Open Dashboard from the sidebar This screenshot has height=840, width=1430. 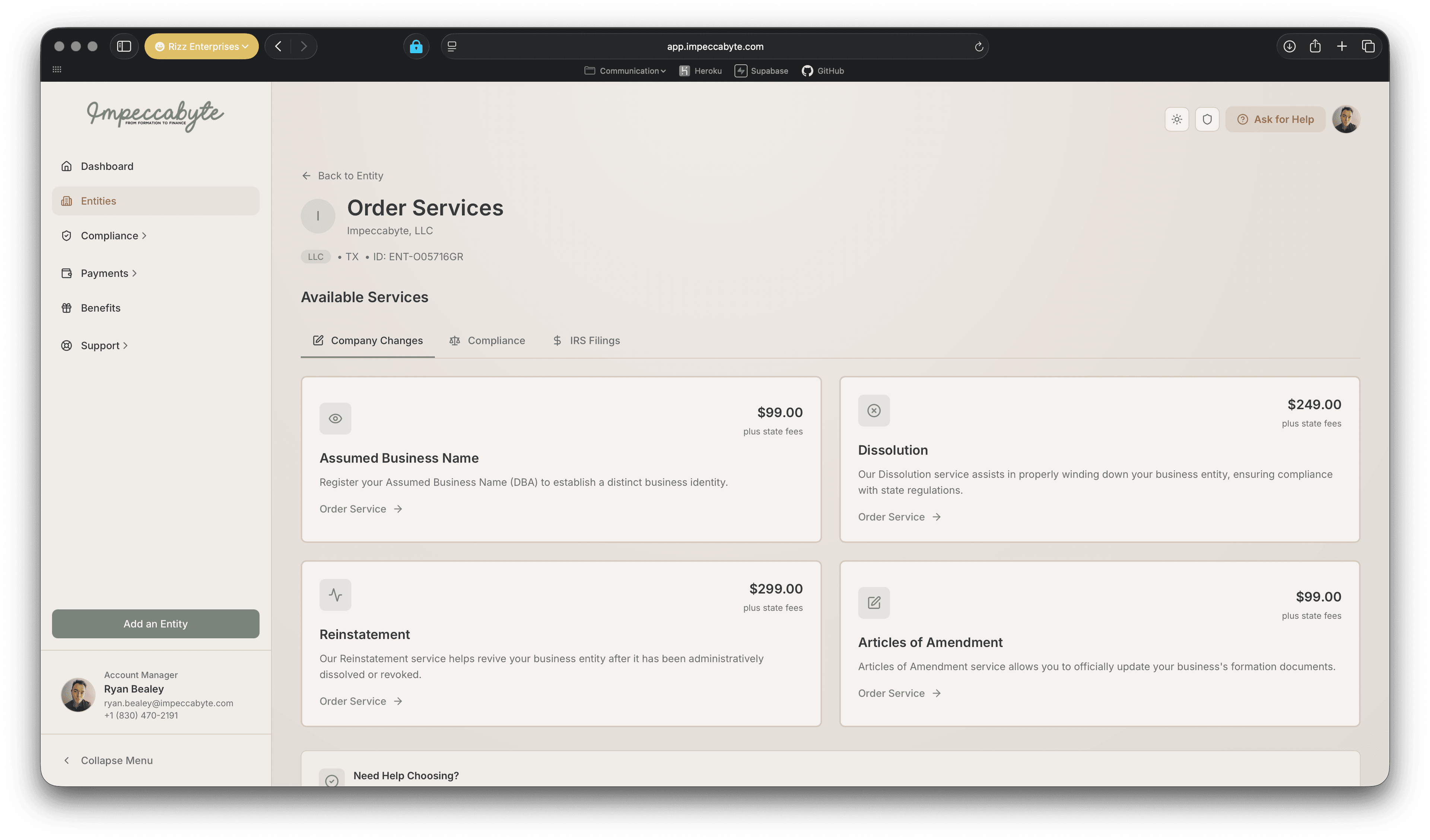[107, 166]
